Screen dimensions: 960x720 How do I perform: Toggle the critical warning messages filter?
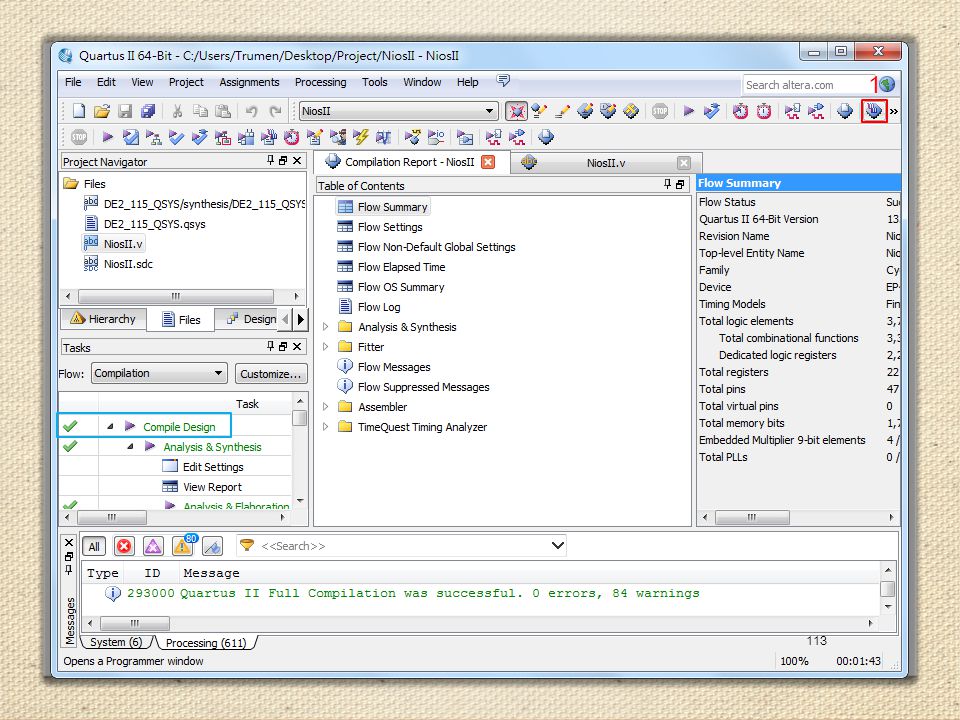(x=153, y=546)
